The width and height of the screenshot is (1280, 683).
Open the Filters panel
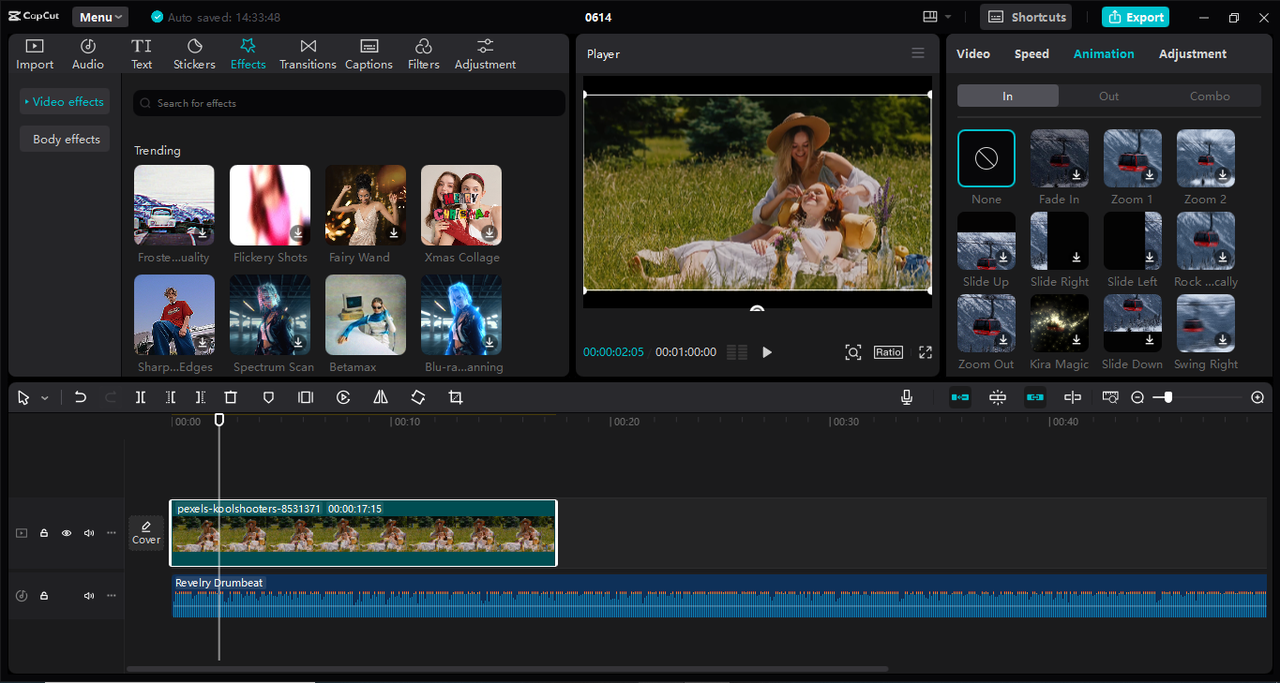tap(423, 54)
